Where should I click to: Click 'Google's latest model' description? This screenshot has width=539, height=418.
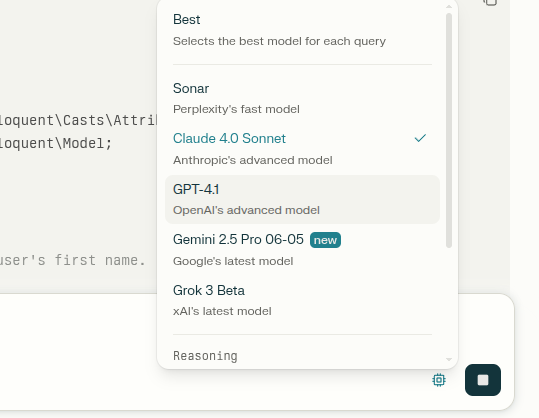coord(233,261)
